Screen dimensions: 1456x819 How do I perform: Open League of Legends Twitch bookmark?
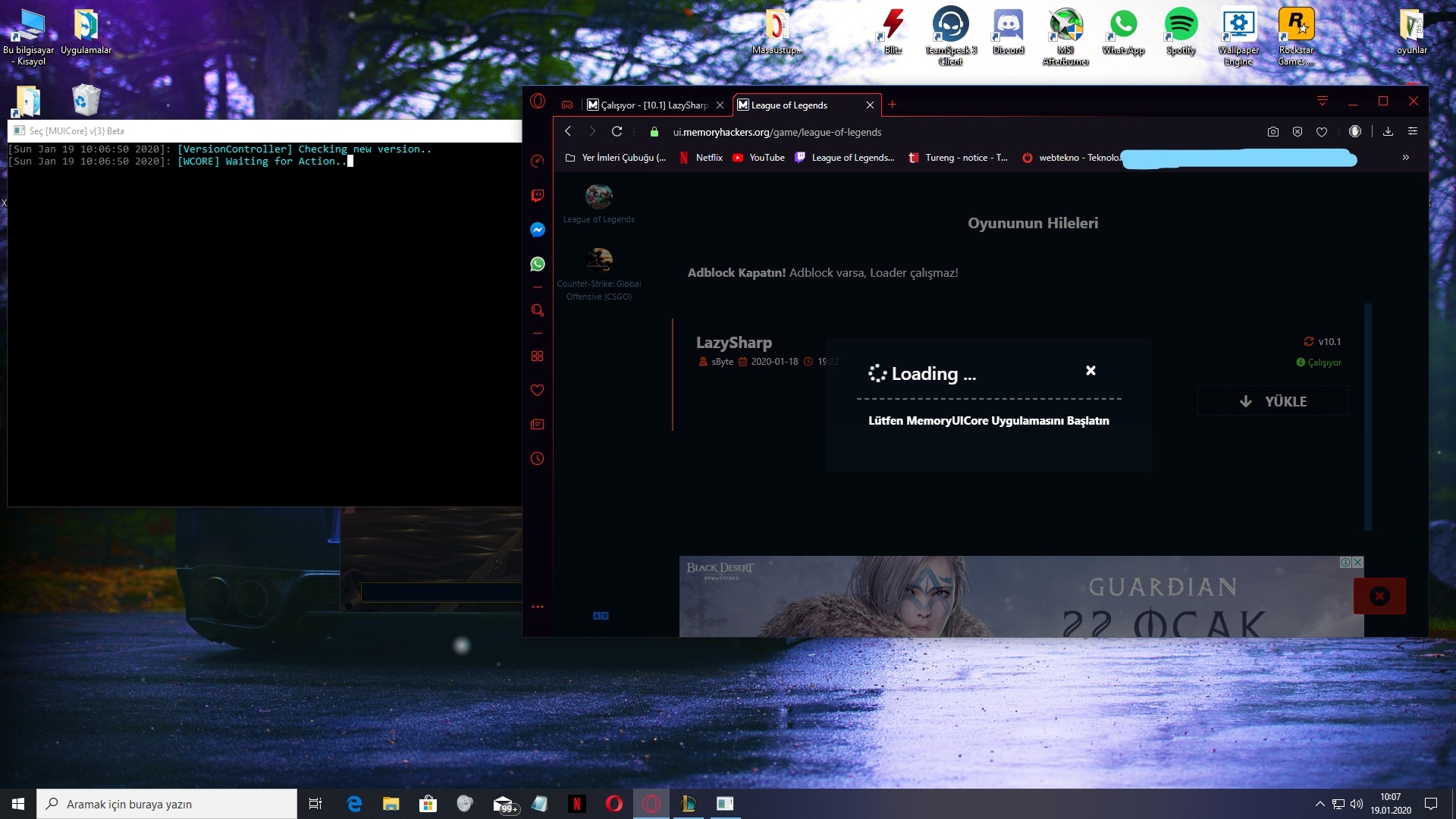[845, 158]
